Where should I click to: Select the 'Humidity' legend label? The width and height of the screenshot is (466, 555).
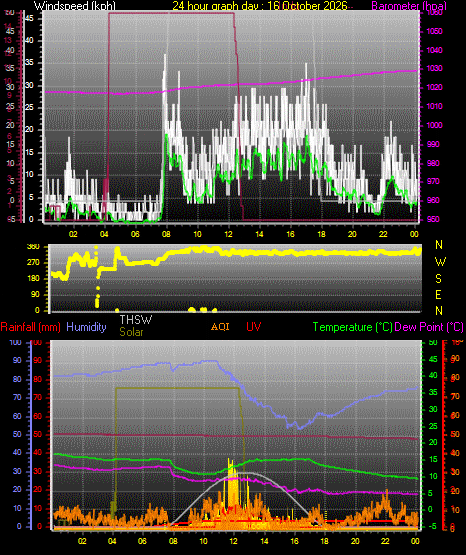pos(86,327)
